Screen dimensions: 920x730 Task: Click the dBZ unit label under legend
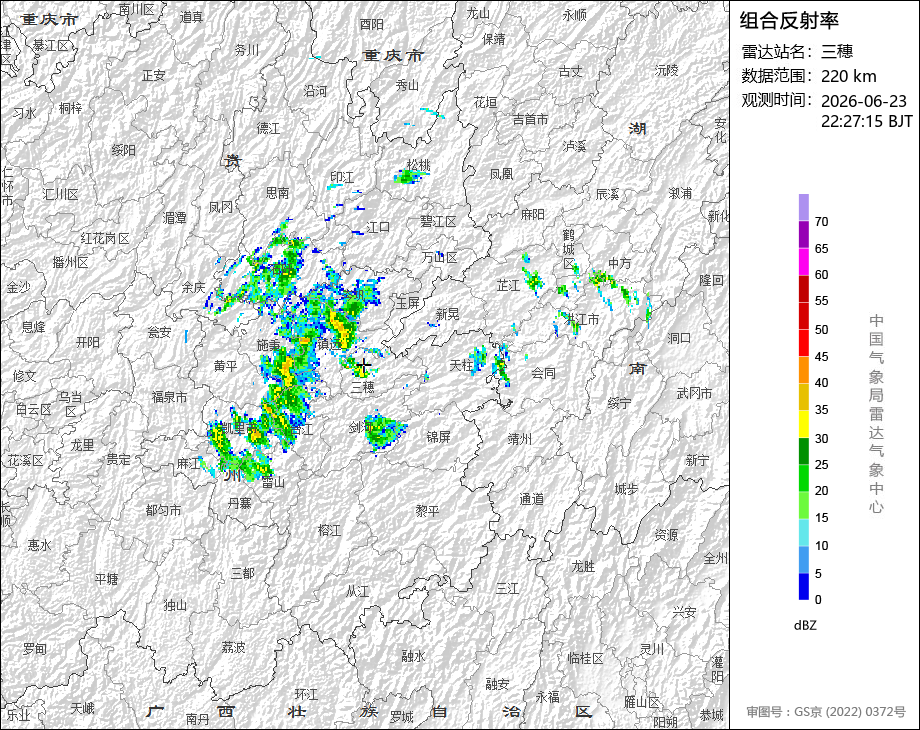[805, 626]
